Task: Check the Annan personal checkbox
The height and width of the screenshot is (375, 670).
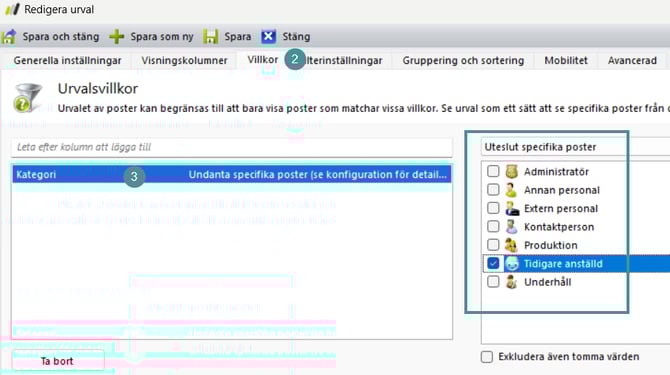Action: tap(493, 190)
